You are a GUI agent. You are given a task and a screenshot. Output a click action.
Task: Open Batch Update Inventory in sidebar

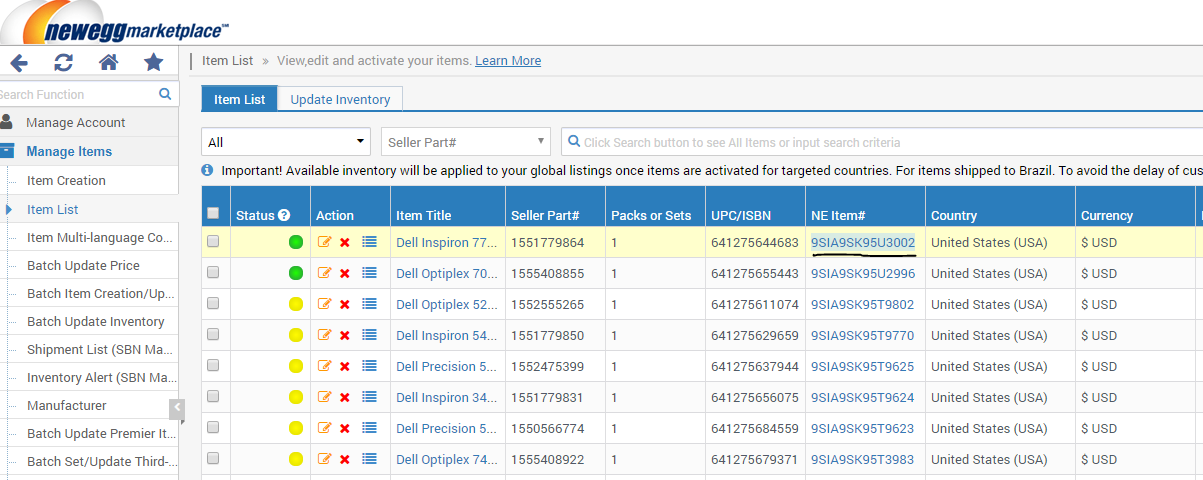95,321
